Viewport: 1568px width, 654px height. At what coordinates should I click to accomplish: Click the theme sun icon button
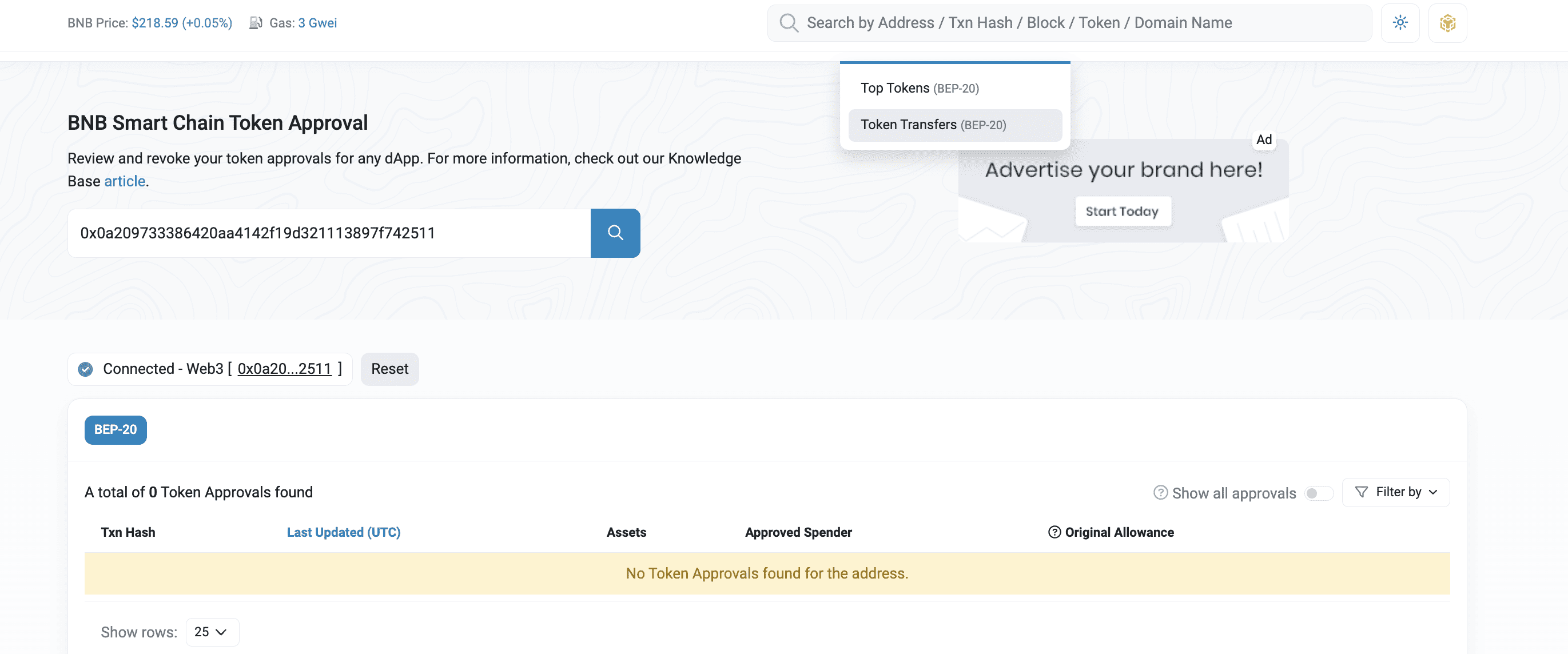(1400, 23)
